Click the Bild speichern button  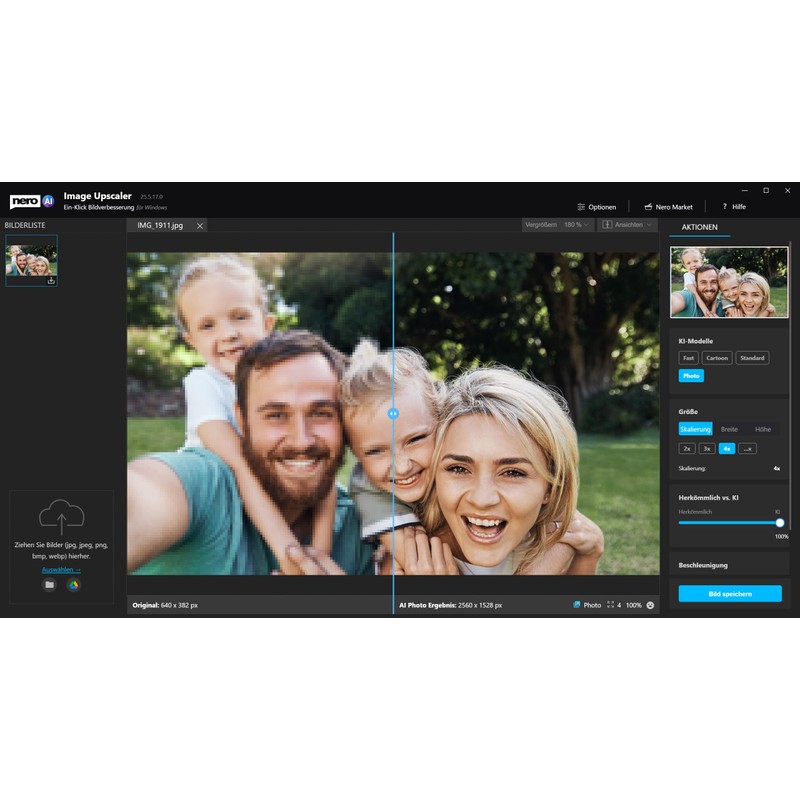tap(729, 594)
